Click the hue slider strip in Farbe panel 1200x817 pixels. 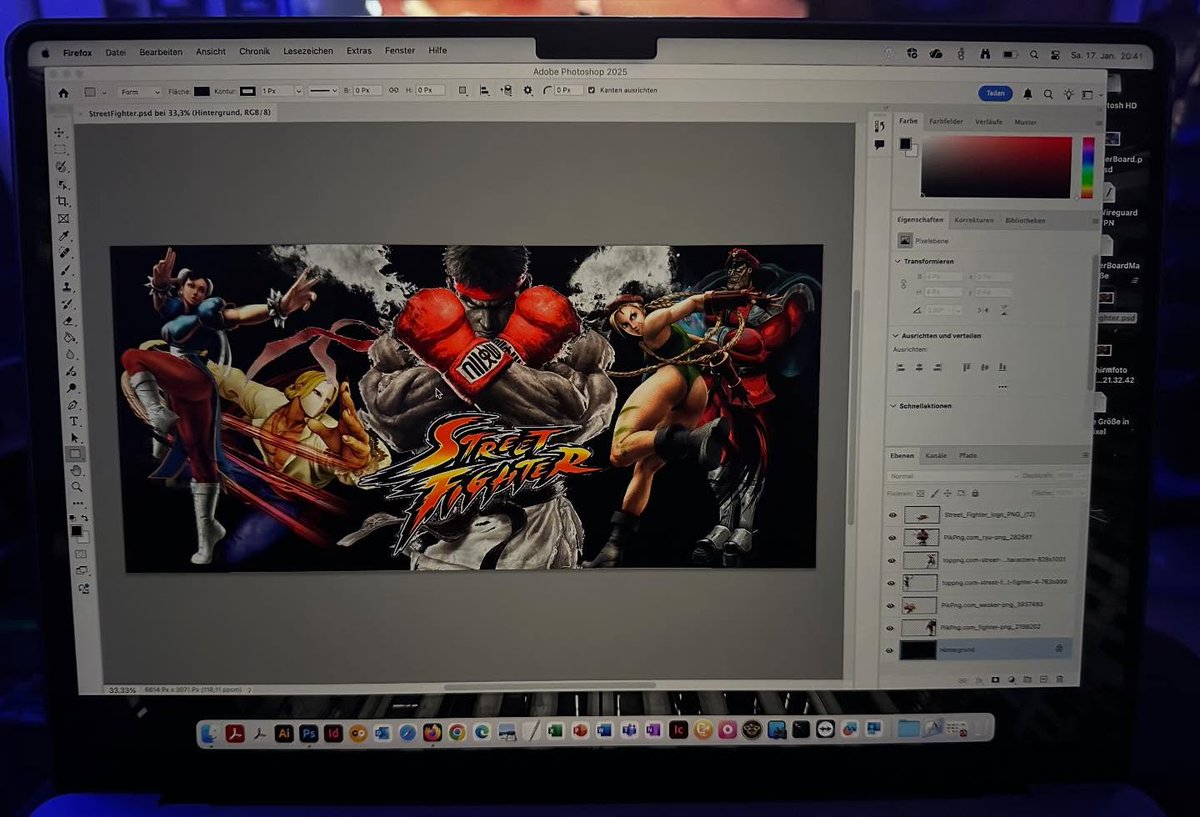click(x=1087, y=167)
